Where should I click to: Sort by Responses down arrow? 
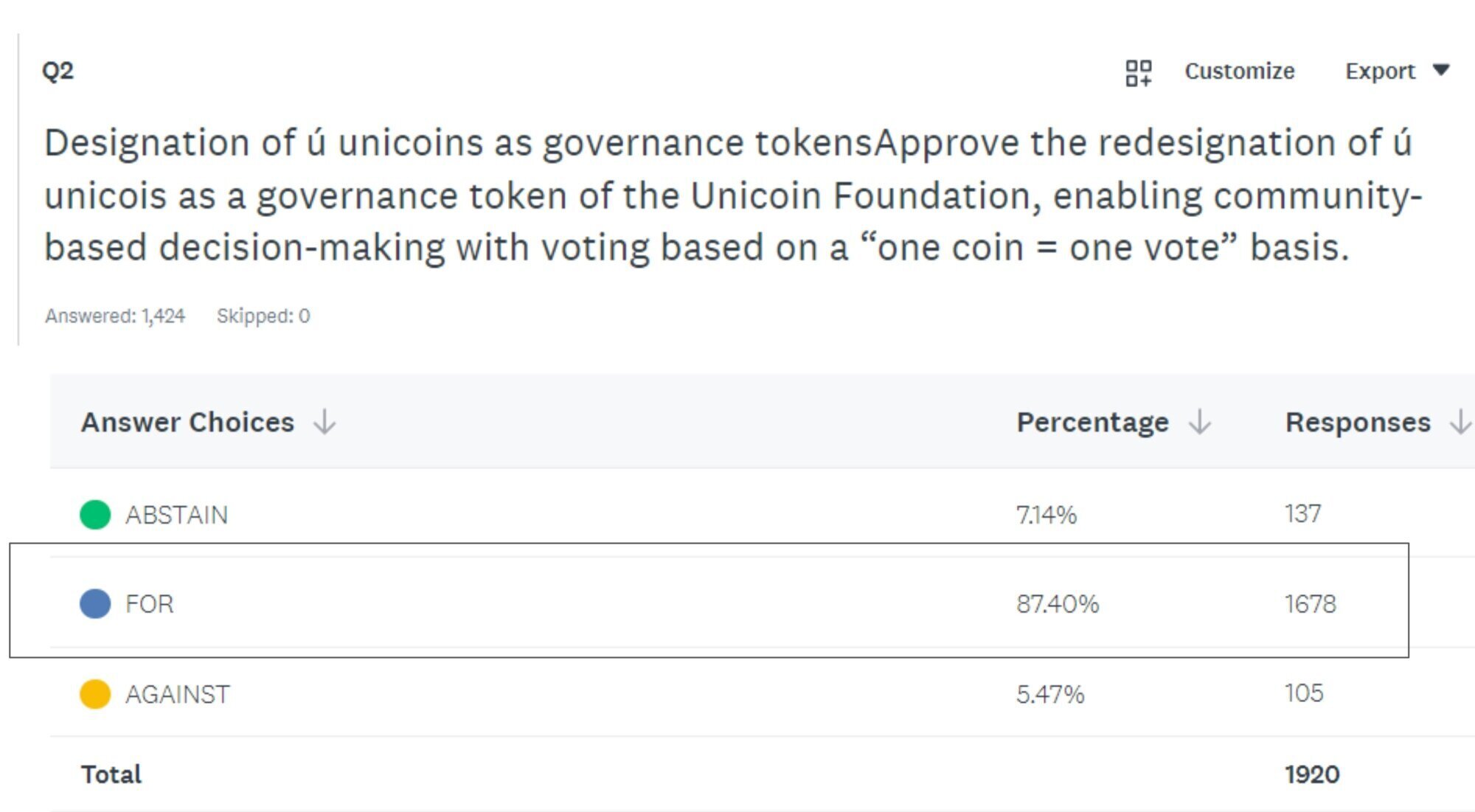click(x=1460, y=423)
